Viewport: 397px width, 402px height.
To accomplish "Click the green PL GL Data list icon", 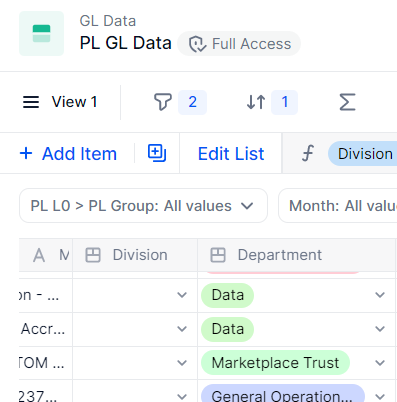I will 41,34.
